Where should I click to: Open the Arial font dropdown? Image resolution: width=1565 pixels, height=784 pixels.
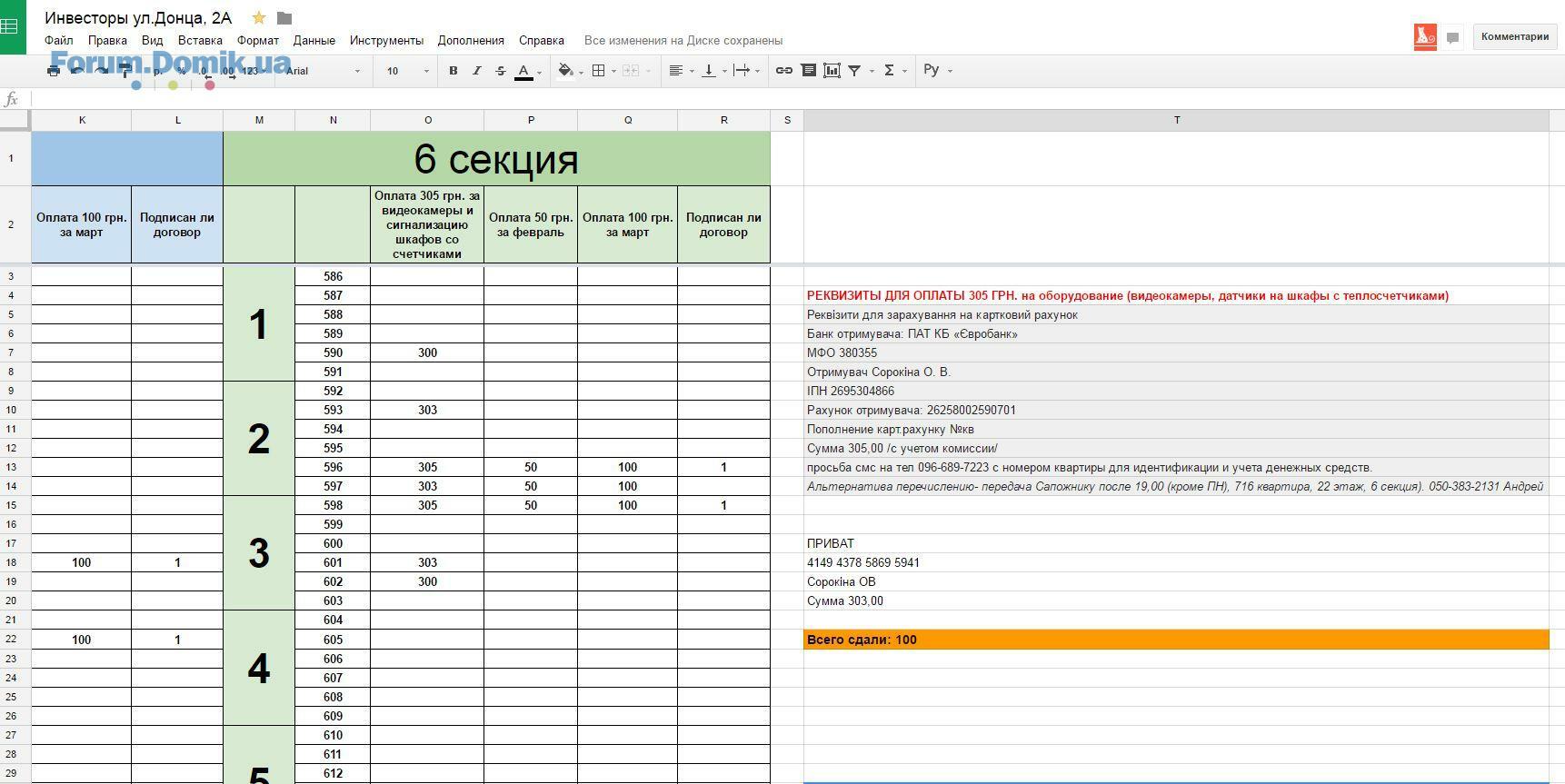[323, 71]
